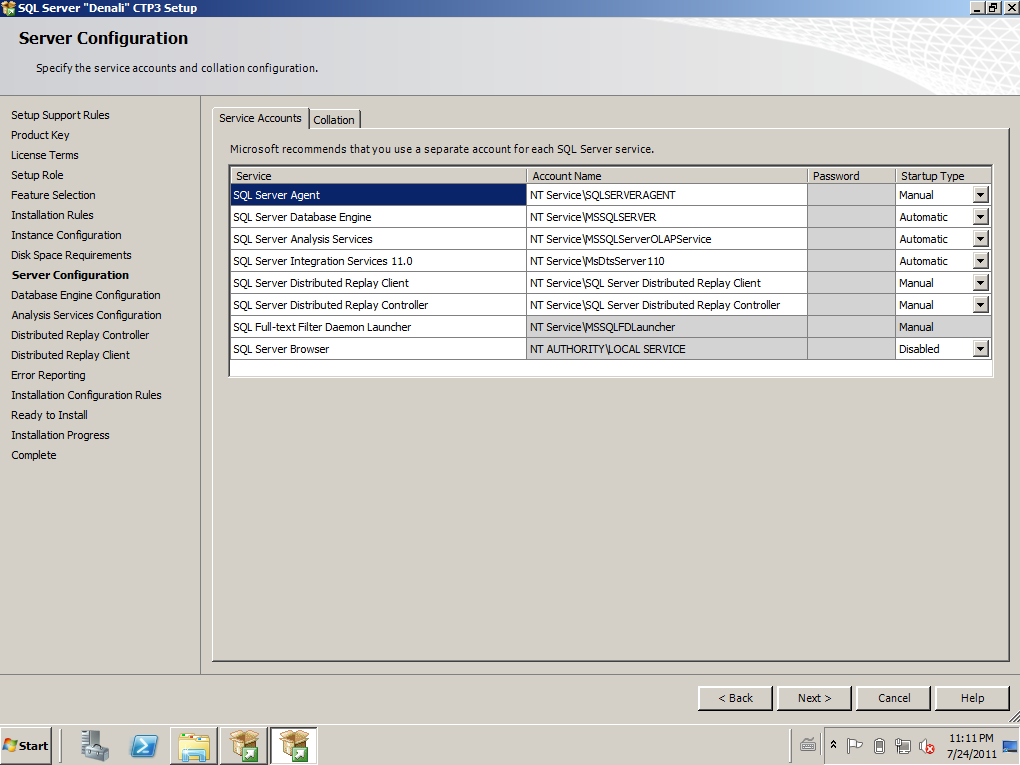Open the on-screen keyboard tray icon
Screen dimensions: 1020x765
[808, 745]
